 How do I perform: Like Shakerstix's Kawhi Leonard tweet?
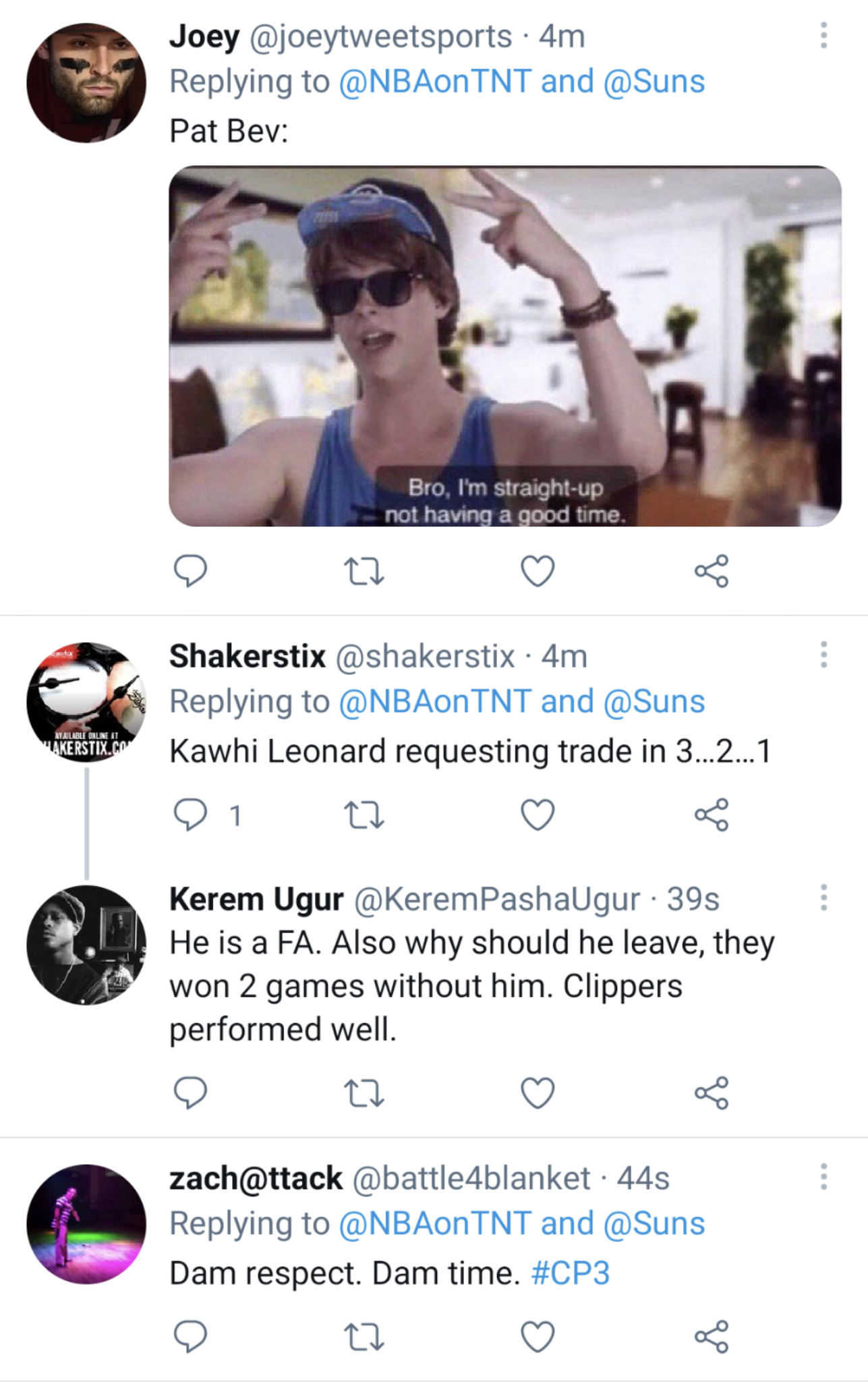538,814
